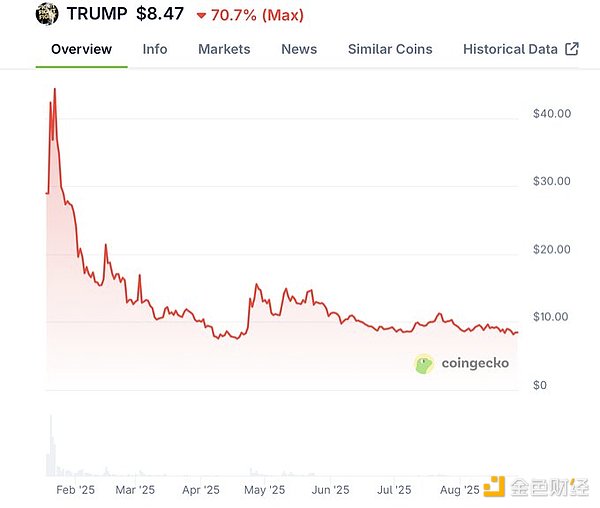Click the $40.00 price axis label
This screenshot has height=508, width=600.
pyautogui.click(x=552, y=114)
